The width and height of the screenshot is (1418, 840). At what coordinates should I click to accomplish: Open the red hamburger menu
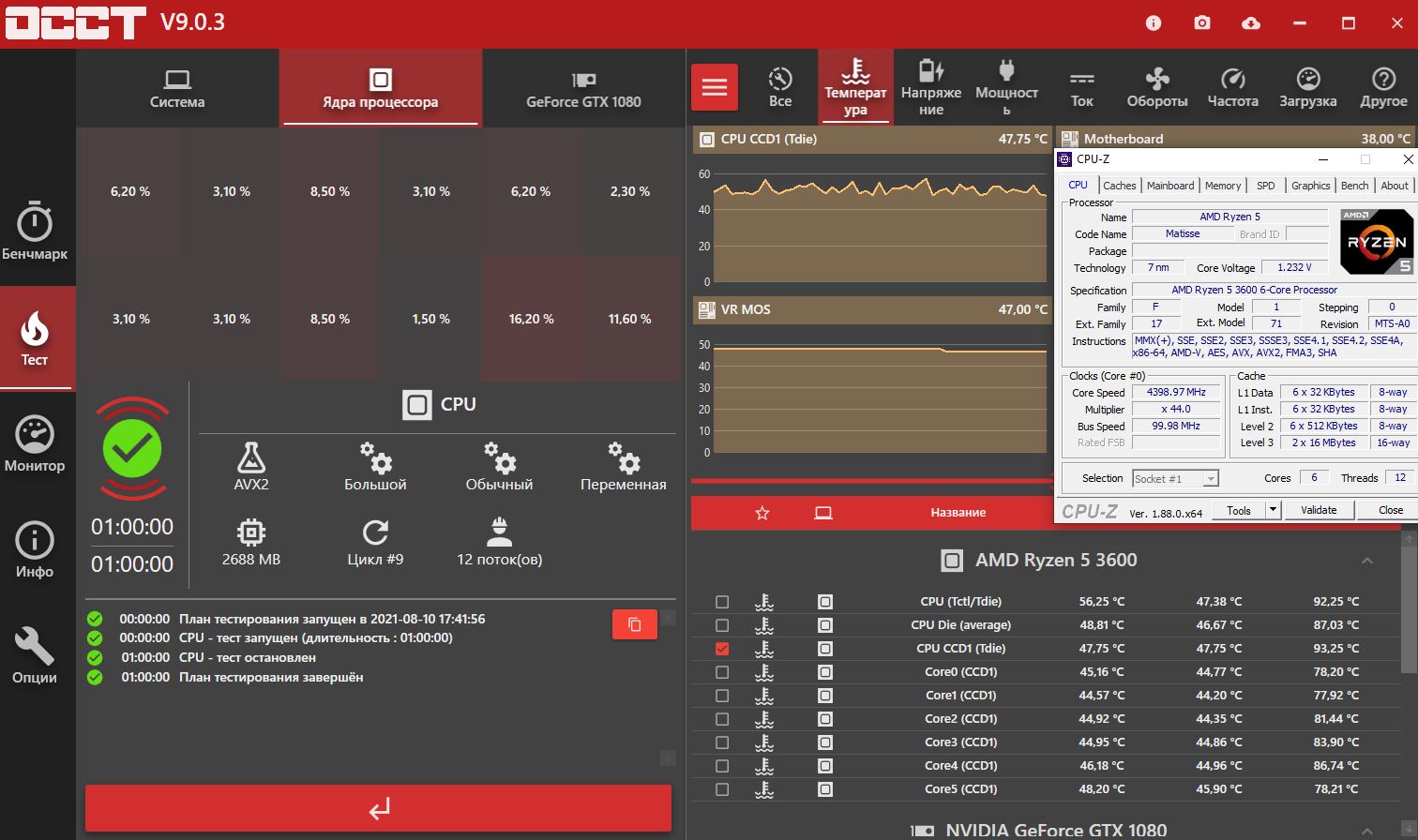(x=715, y=87)
